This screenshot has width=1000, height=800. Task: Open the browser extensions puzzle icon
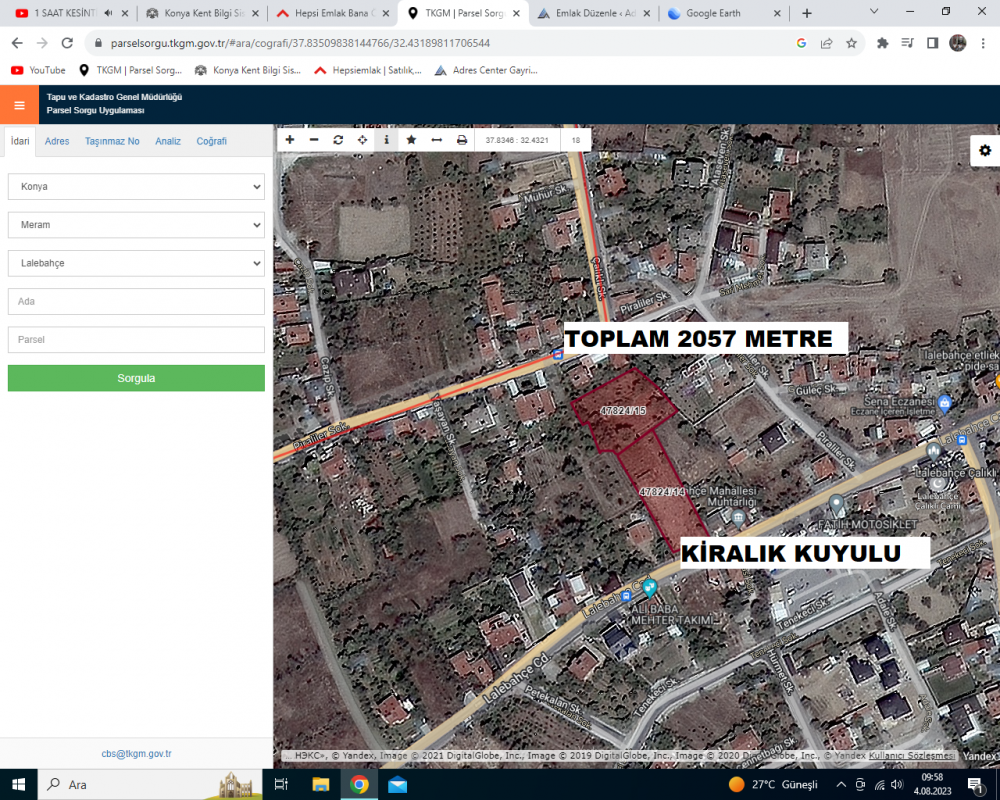pyautogui.click(x=883, y=43)
